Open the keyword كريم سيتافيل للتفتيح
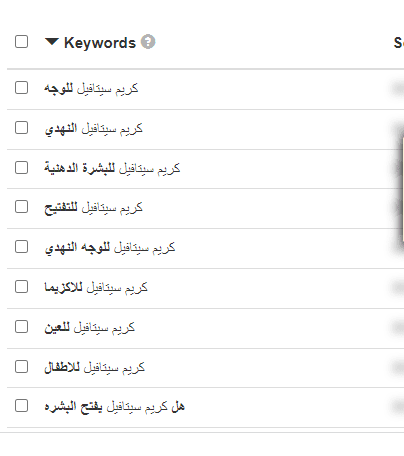 tap(94, 208)
